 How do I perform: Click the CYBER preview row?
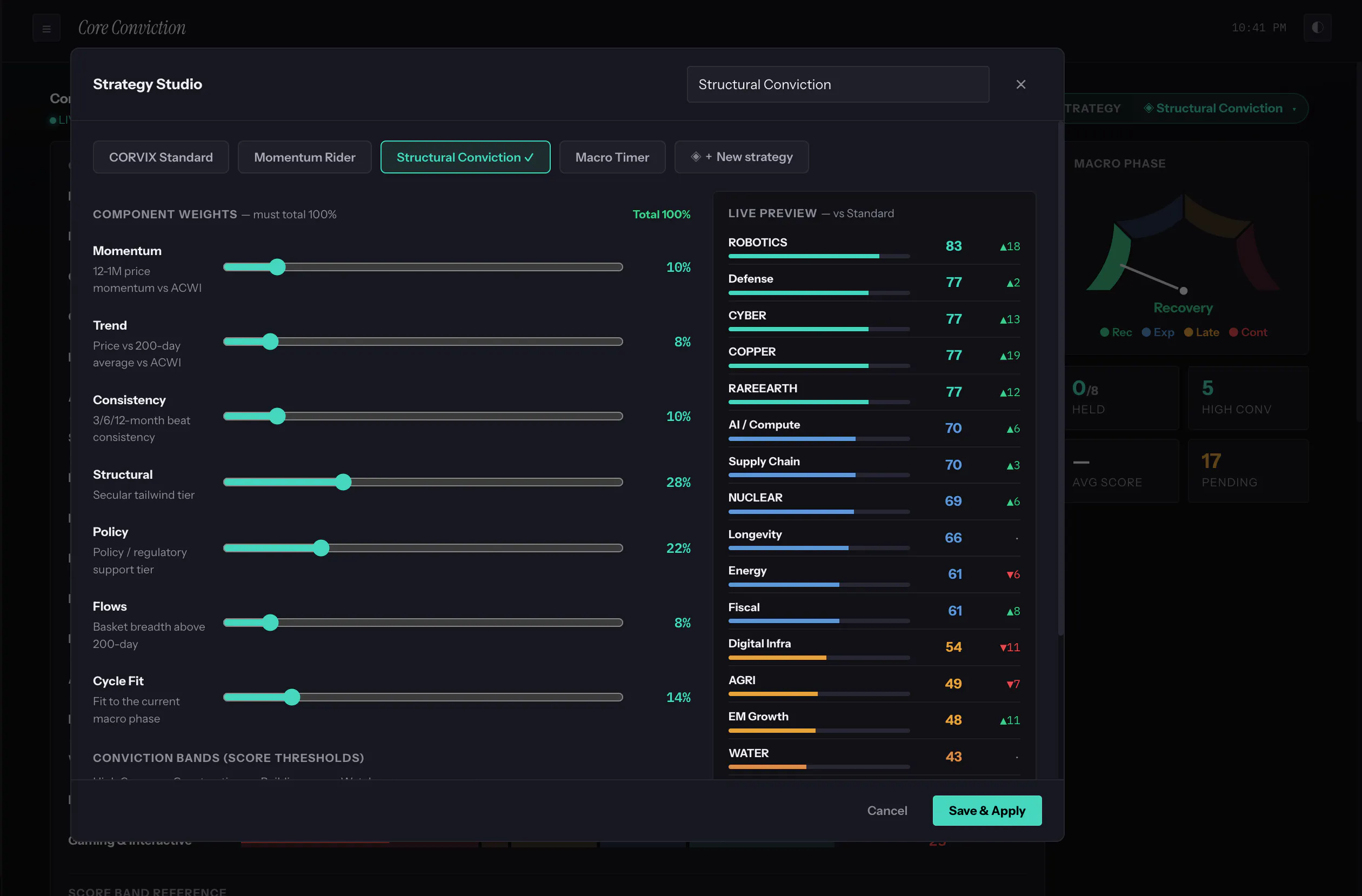click(x=873, y=319)
